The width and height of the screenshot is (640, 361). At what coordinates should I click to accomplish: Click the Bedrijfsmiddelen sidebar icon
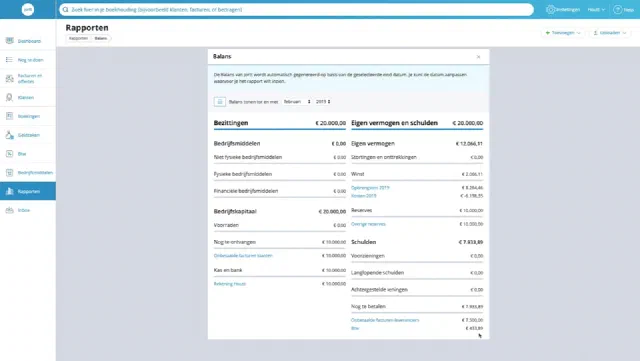click(9, 172)
